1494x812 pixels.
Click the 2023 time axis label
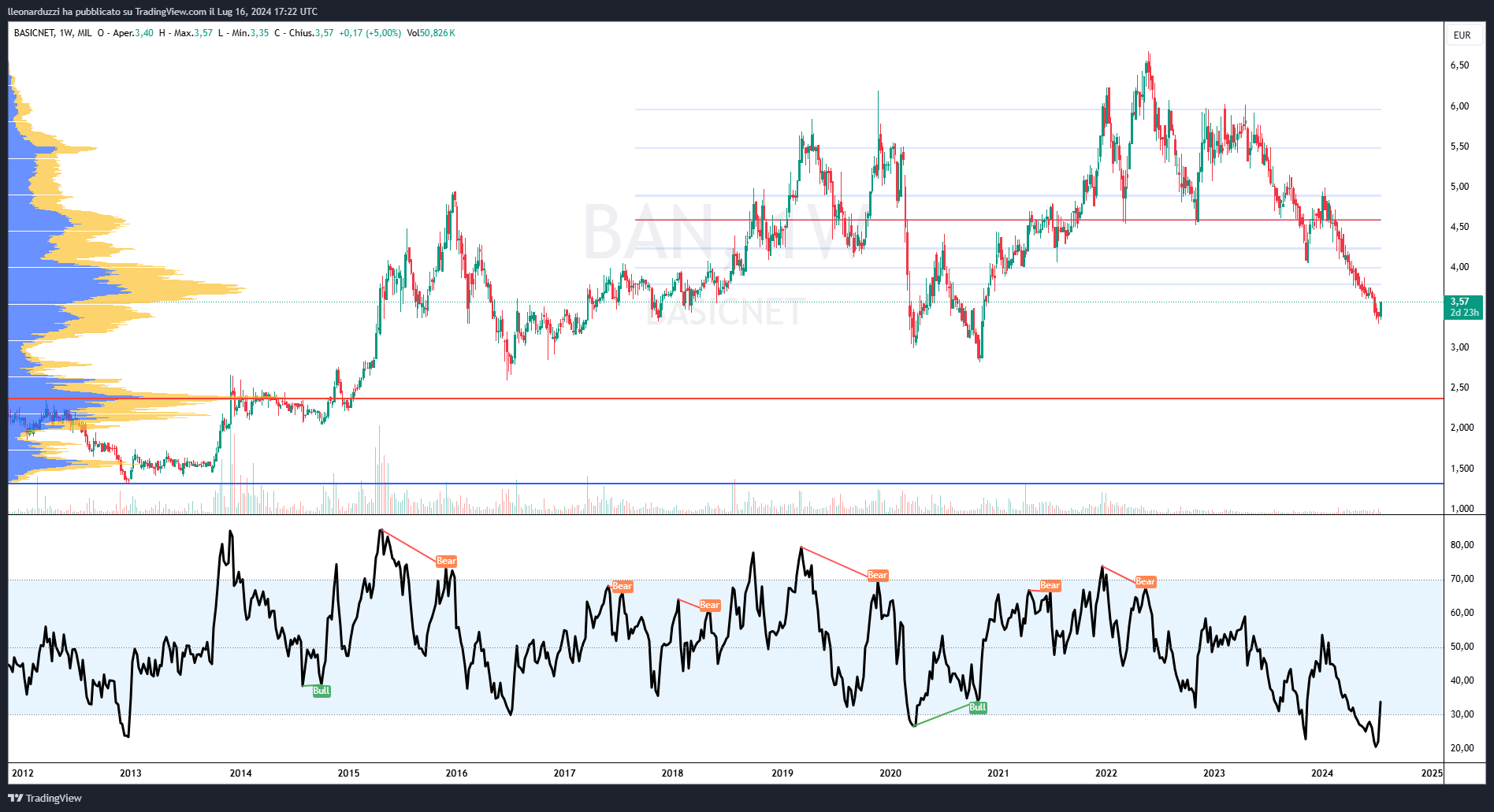pos(1214,773)
